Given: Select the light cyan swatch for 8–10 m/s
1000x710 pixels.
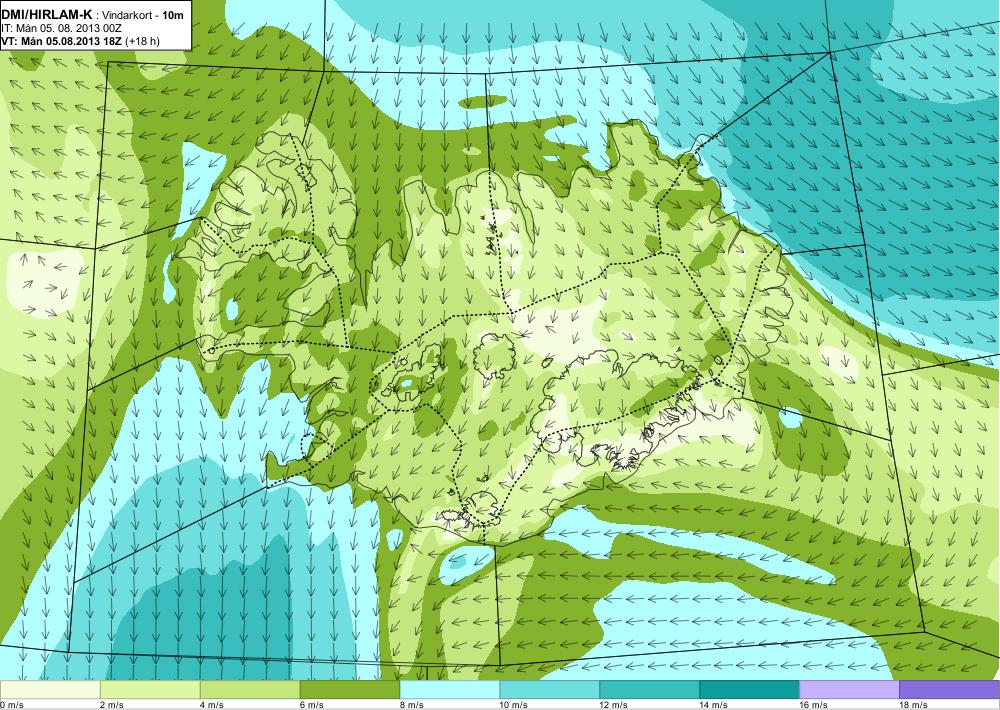Looking at the screenshot, I should pos(450,690).
